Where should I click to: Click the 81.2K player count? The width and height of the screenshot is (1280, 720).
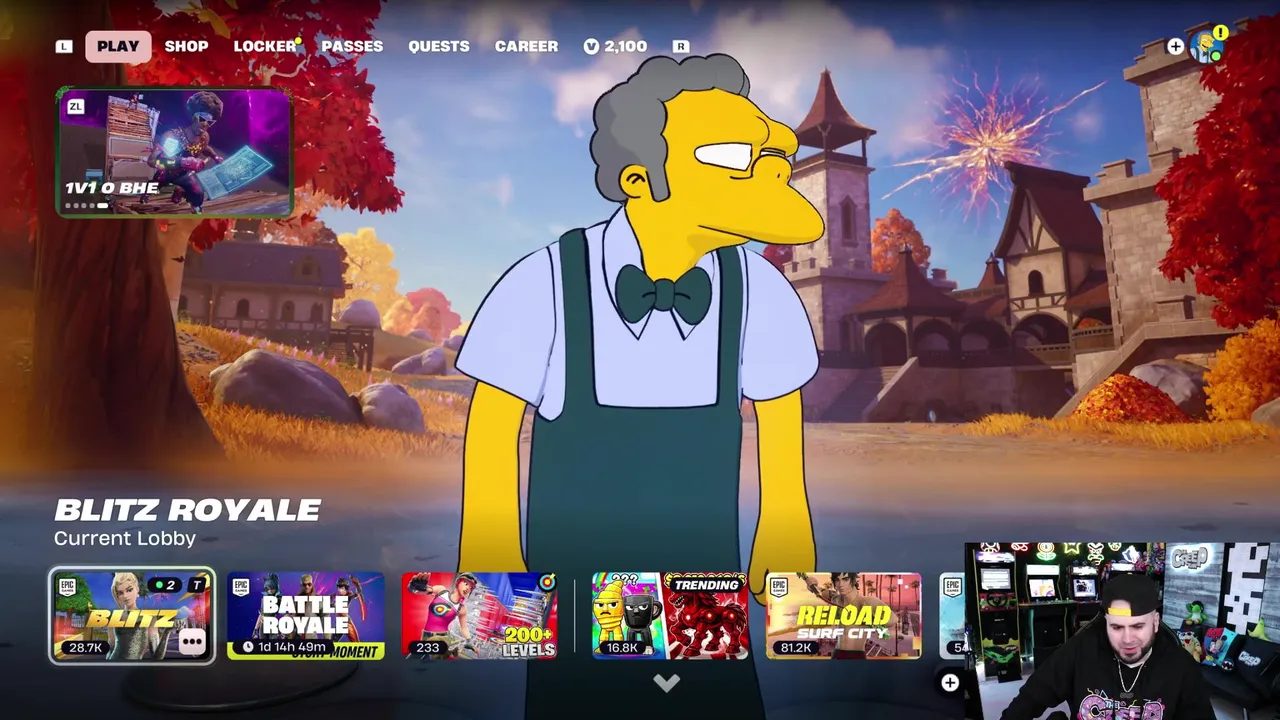coord(796,648)
